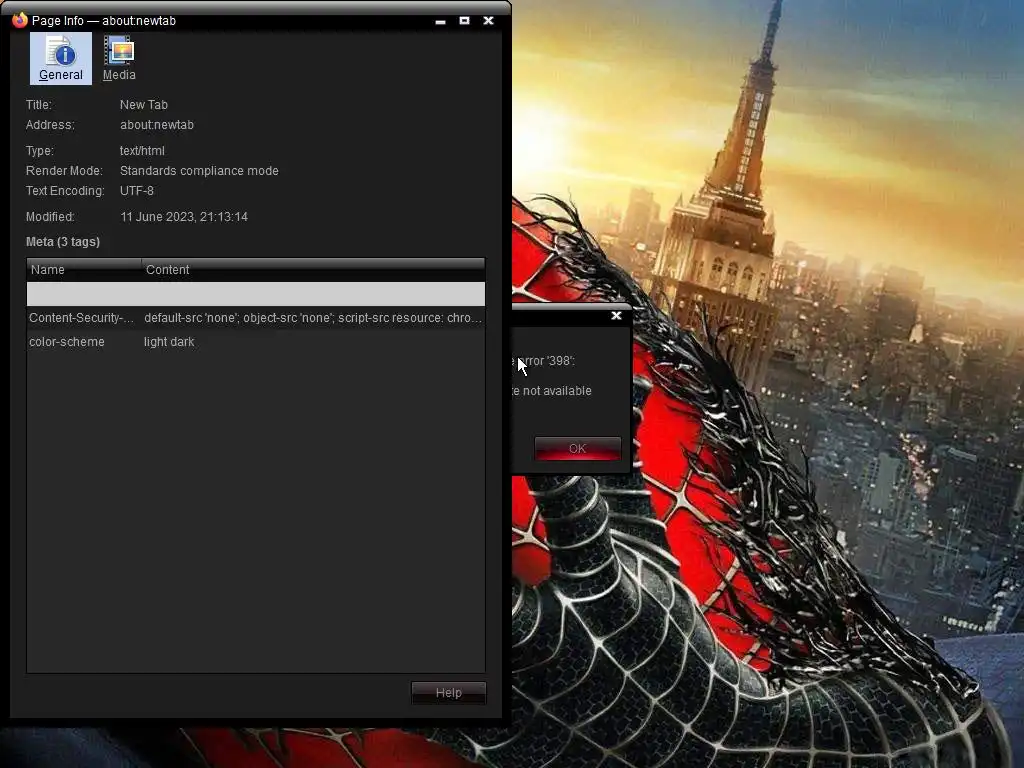
Task: Click the Firefox icon in Page Info title bar
Action: point(20,20)
